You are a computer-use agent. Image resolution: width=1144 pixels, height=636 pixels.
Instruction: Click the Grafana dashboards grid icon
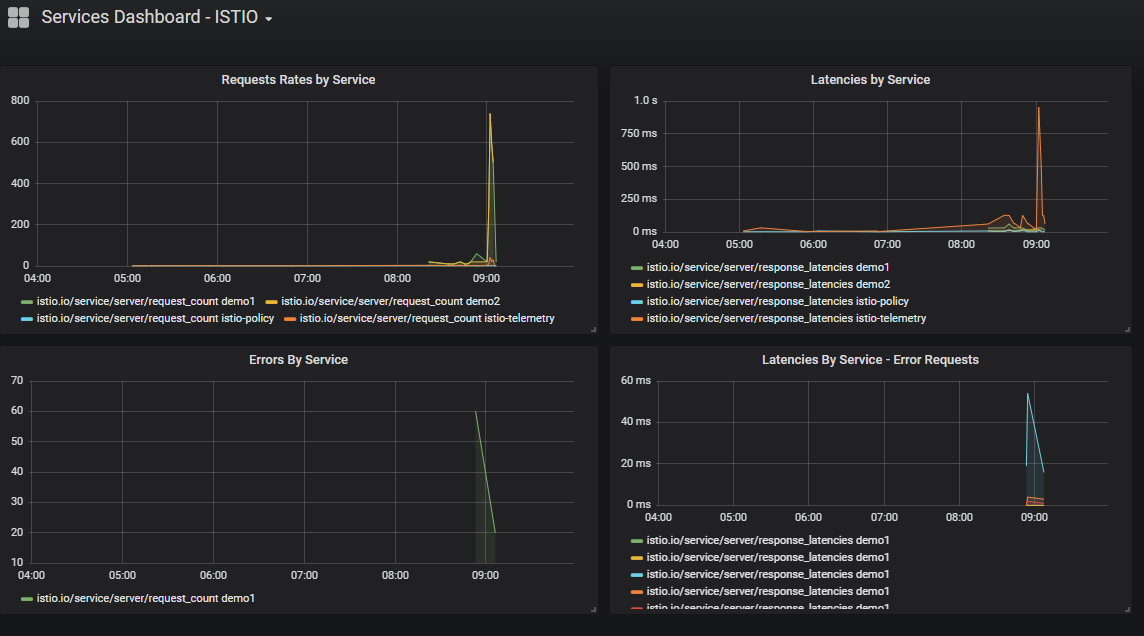(x=19, y=18)
